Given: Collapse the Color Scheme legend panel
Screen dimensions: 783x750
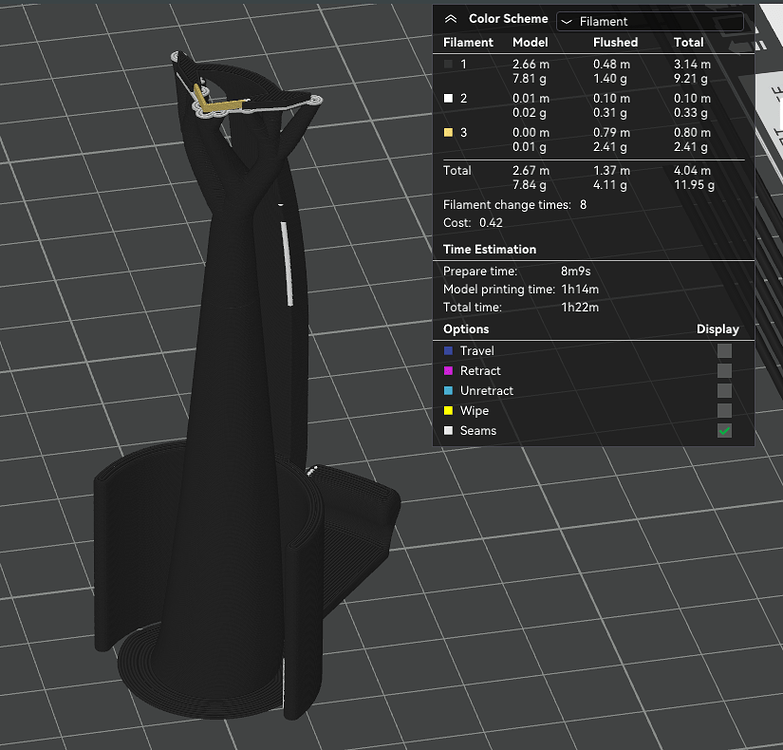Looking at the screenshot, I should click(450, 19).
